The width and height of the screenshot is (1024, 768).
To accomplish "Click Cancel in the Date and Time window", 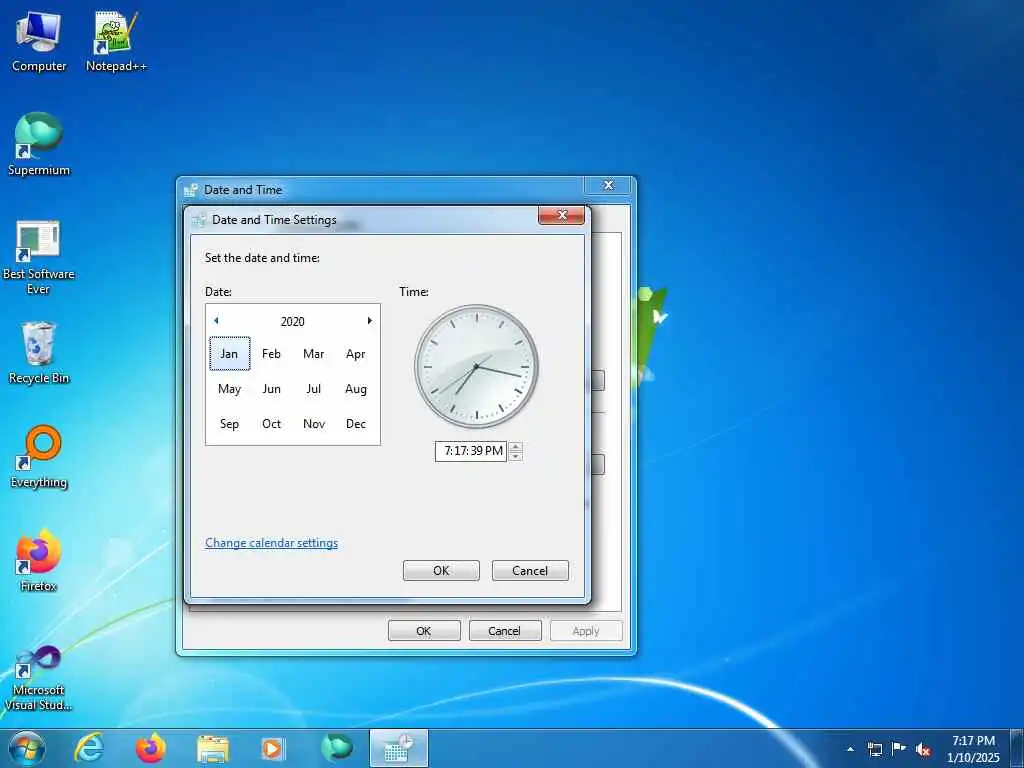I will [505, 631].
